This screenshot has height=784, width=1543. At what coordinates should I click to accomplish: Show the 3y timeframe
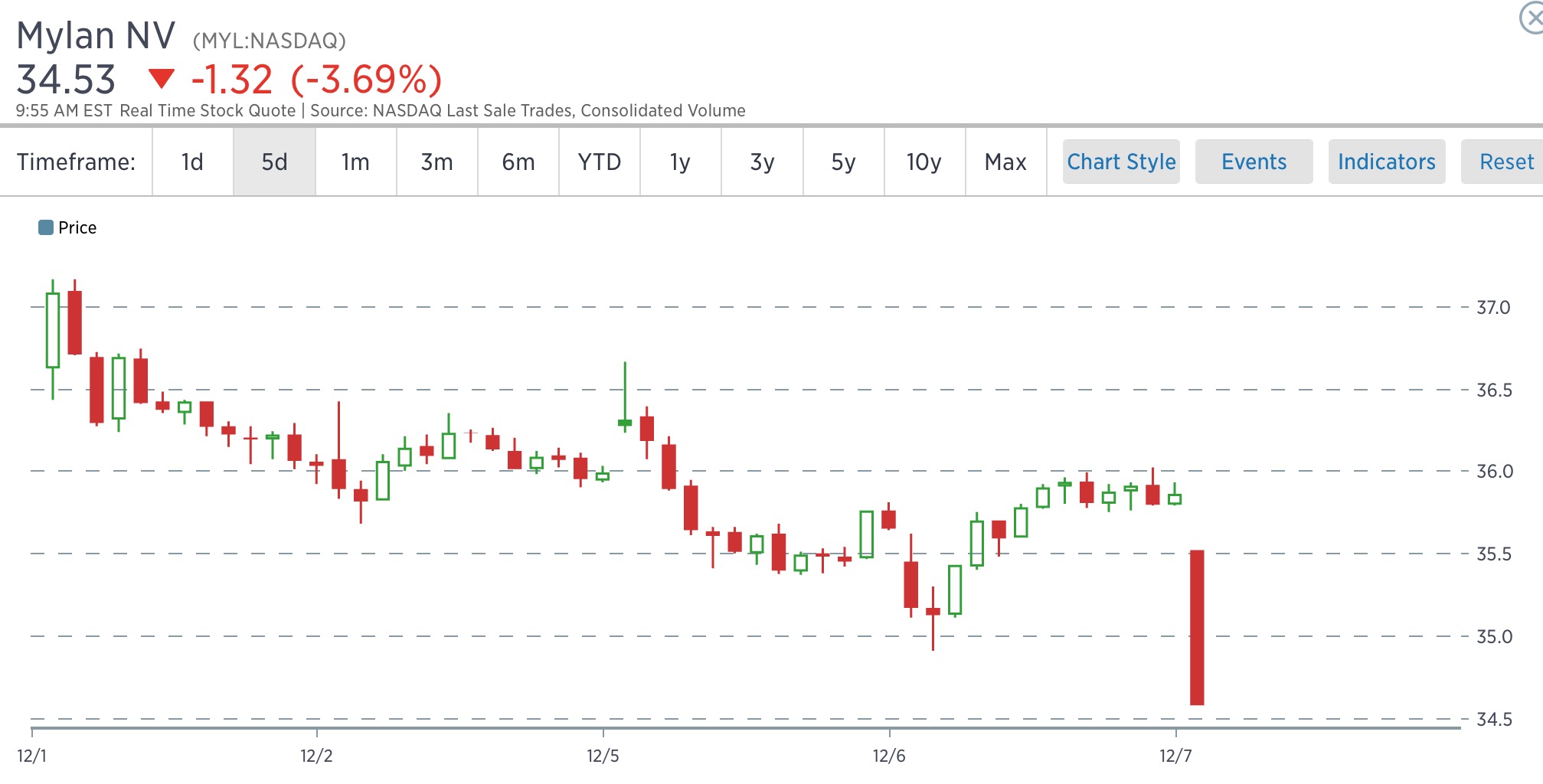(762, 162)
